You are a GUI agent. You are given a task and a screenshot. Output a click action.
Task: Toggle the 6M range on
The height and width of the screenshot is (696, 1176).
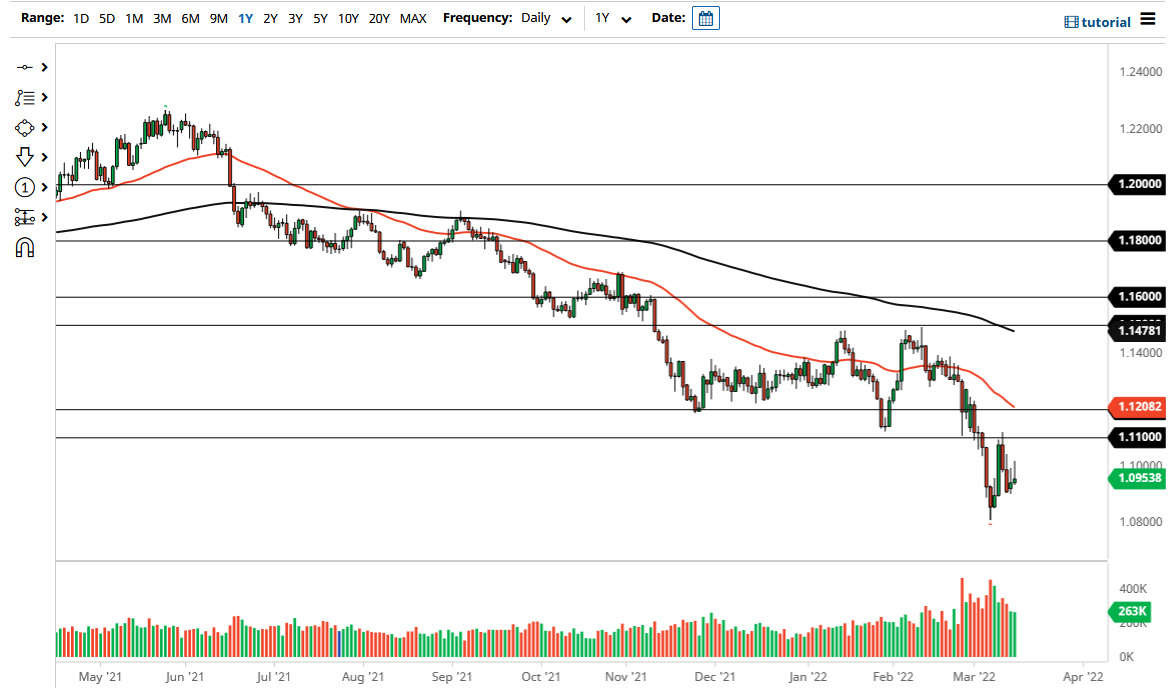click(x=190, y=18)
